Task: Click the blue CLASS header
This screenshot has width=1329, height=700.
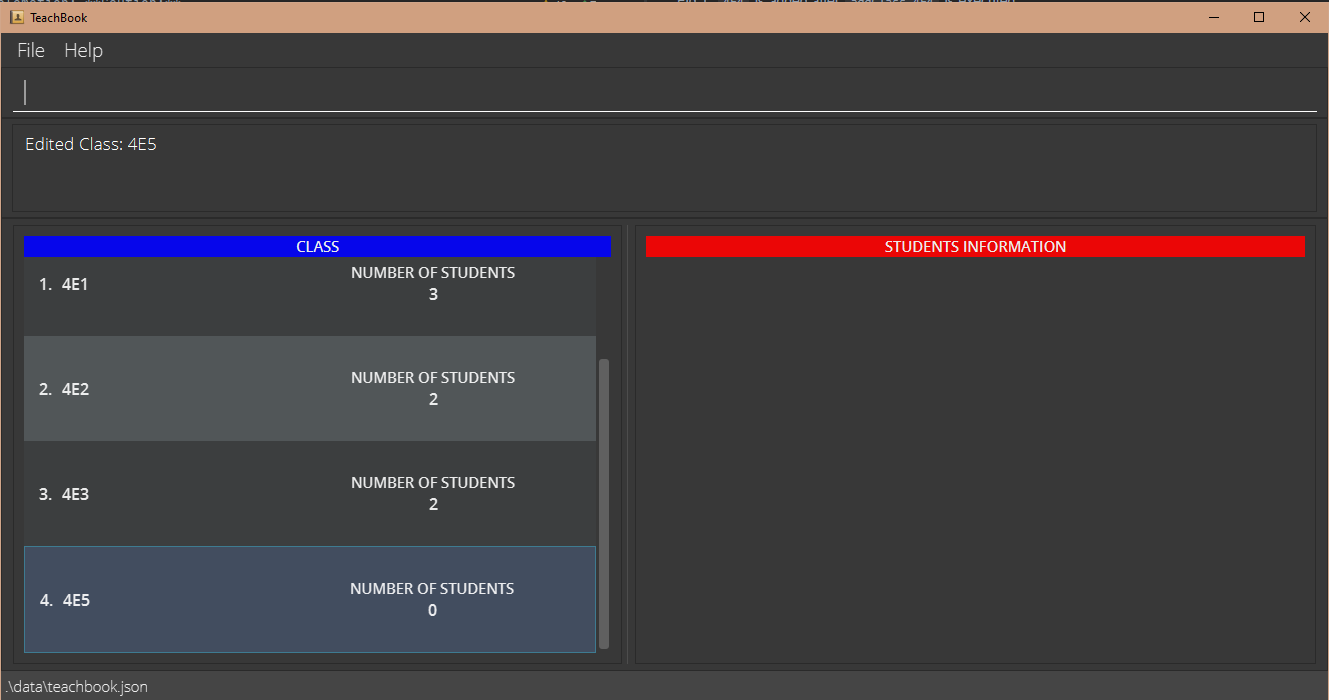Action: [x=318, y=246]
